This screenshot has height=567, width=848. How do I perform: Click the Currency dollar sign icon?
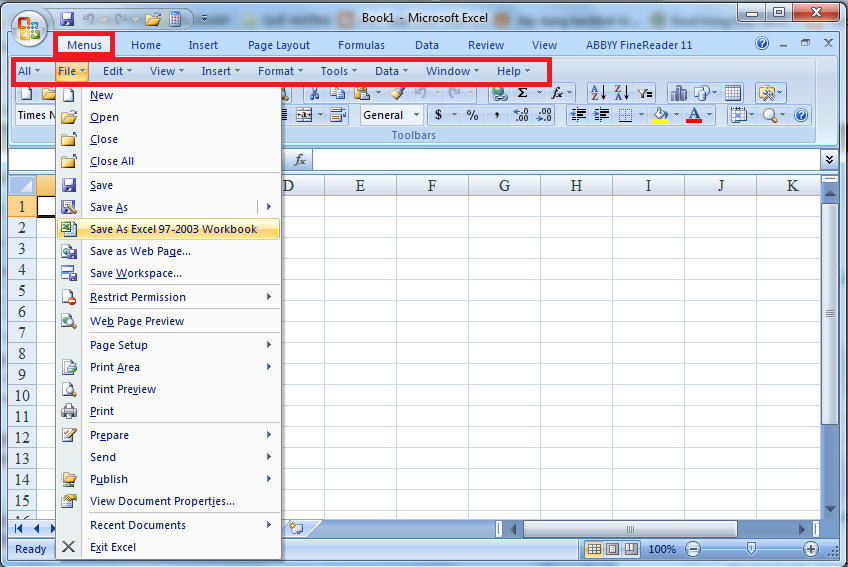[x=438, y=115]
